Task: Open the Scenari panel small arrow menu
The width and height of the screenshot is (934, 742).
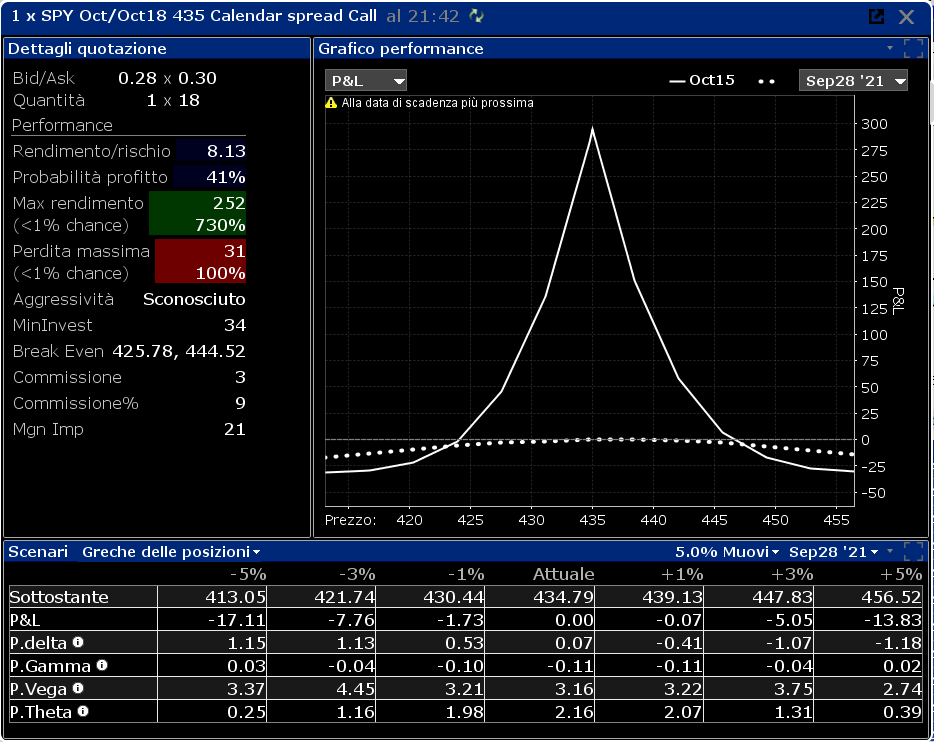Action: [x=890, y=551]
